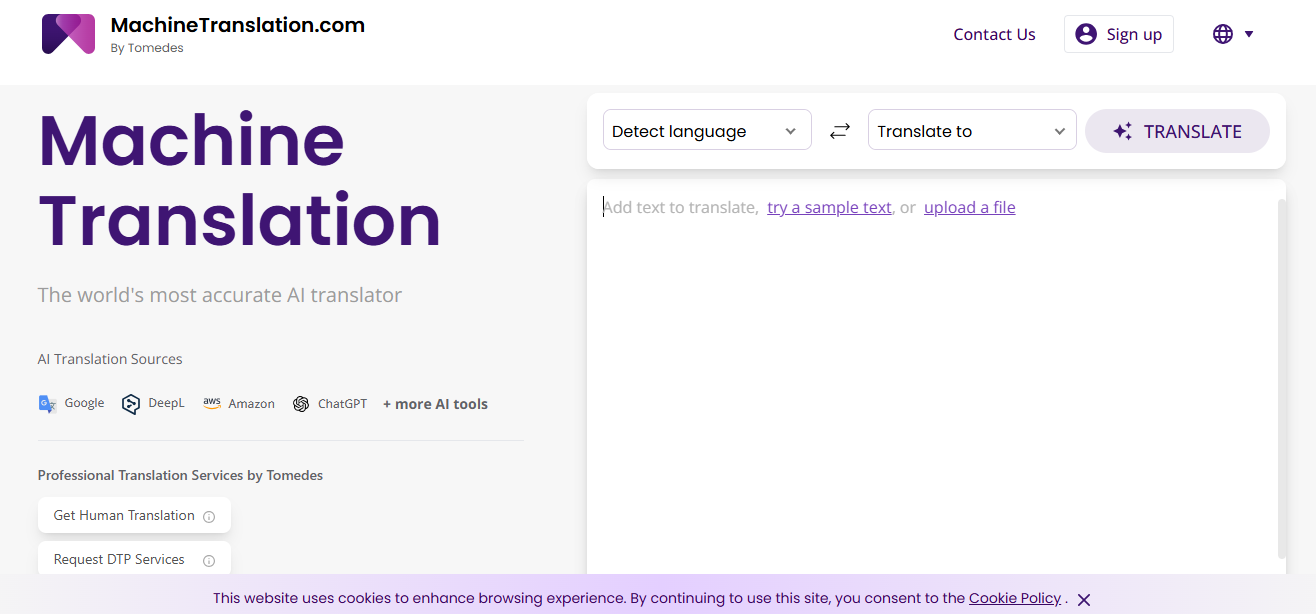Click the Machine Translation large heading
Screen dimensions: 1316x614
point(240,180)
